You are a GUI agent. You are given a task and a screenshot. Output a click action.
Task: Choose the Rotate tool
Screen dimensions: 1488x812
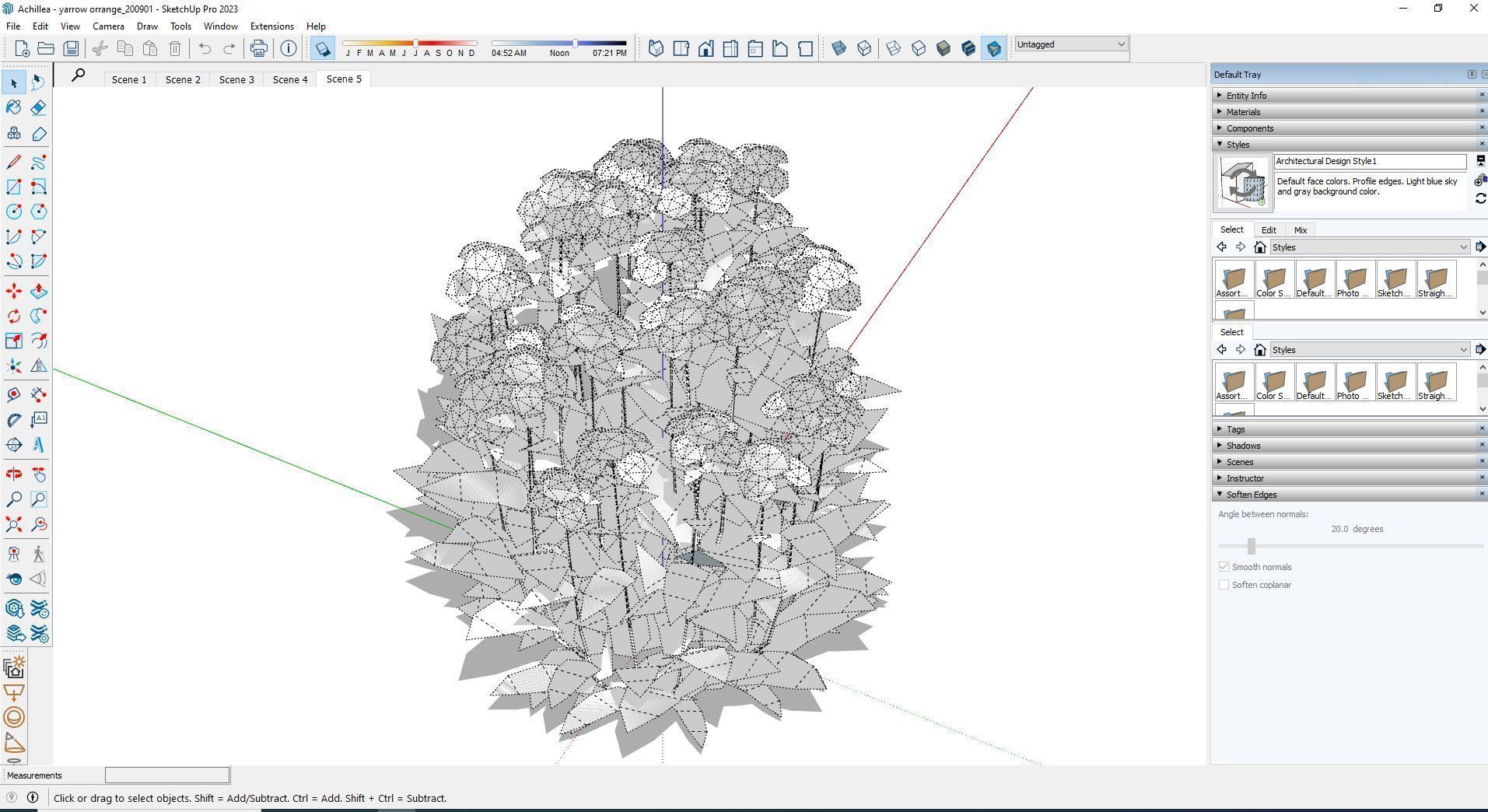coord(14,316)
